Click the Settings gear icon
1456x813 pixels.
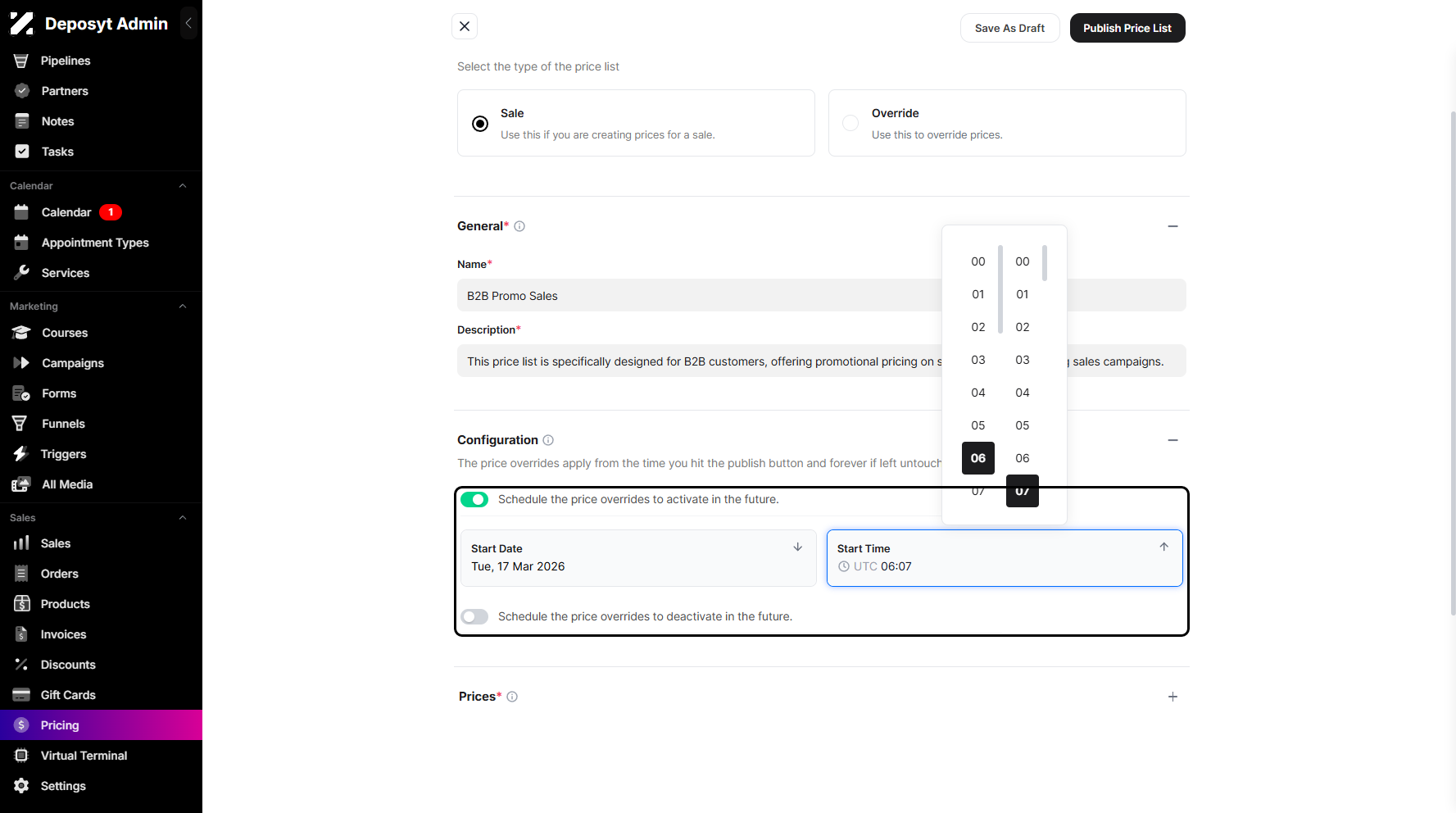[21, 786]
